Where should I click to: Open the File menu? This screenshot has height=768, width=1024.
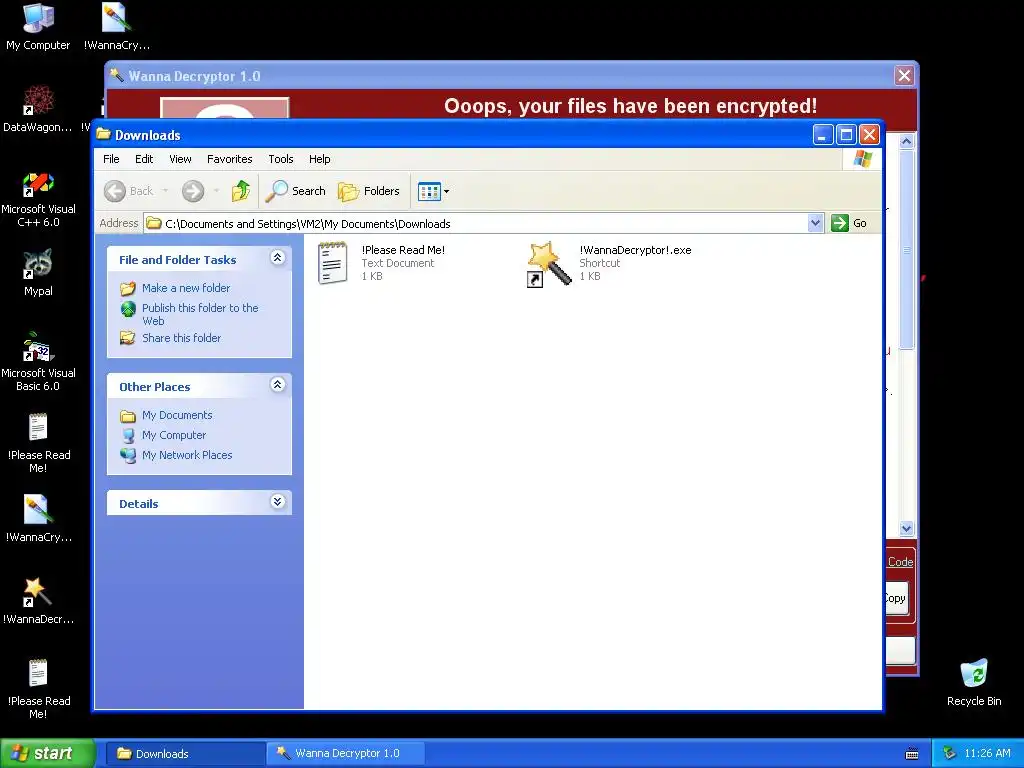(x=111, y=159)
